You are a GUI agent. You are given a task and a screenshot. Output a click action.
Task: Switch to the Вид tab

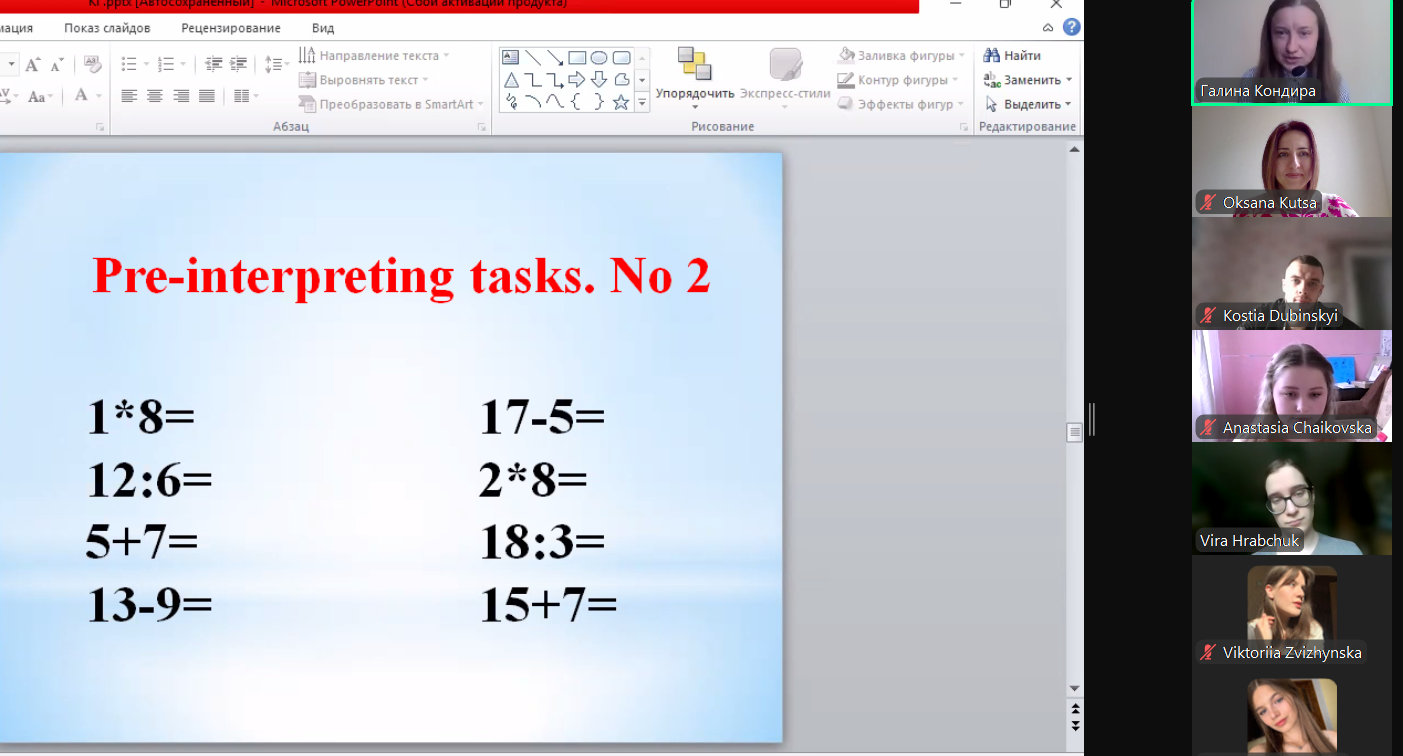323,28
